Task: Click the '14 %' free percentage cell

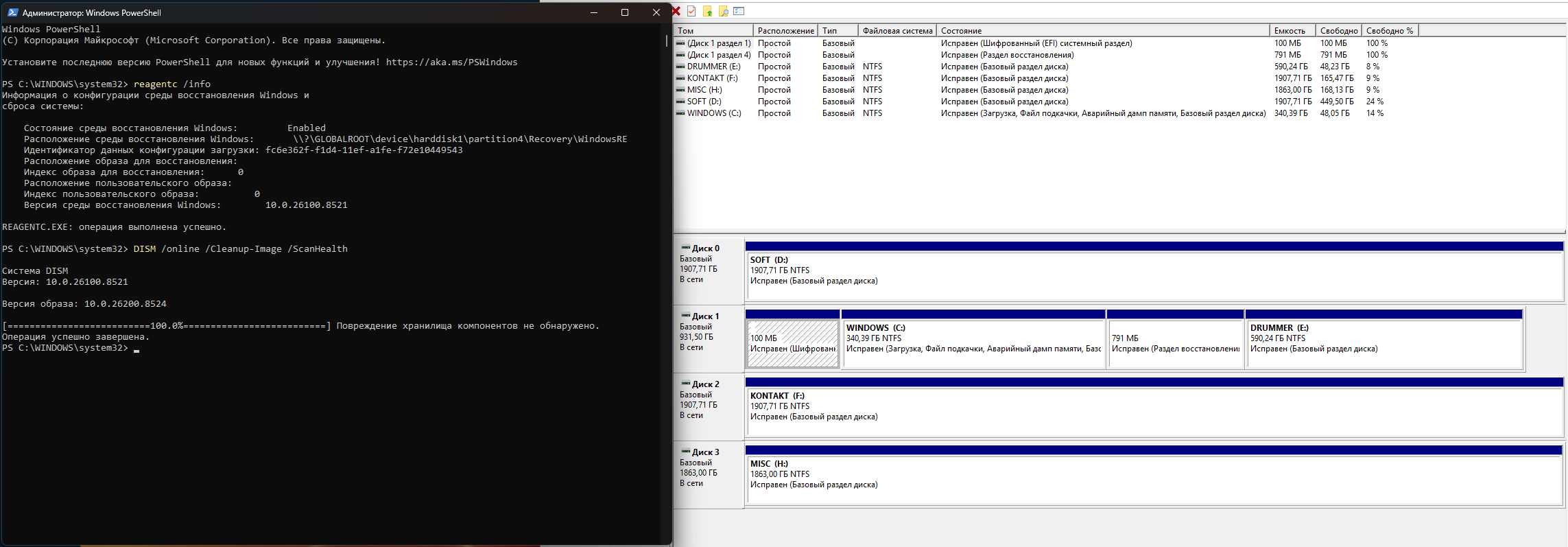Action: [x=1375, y=113]
